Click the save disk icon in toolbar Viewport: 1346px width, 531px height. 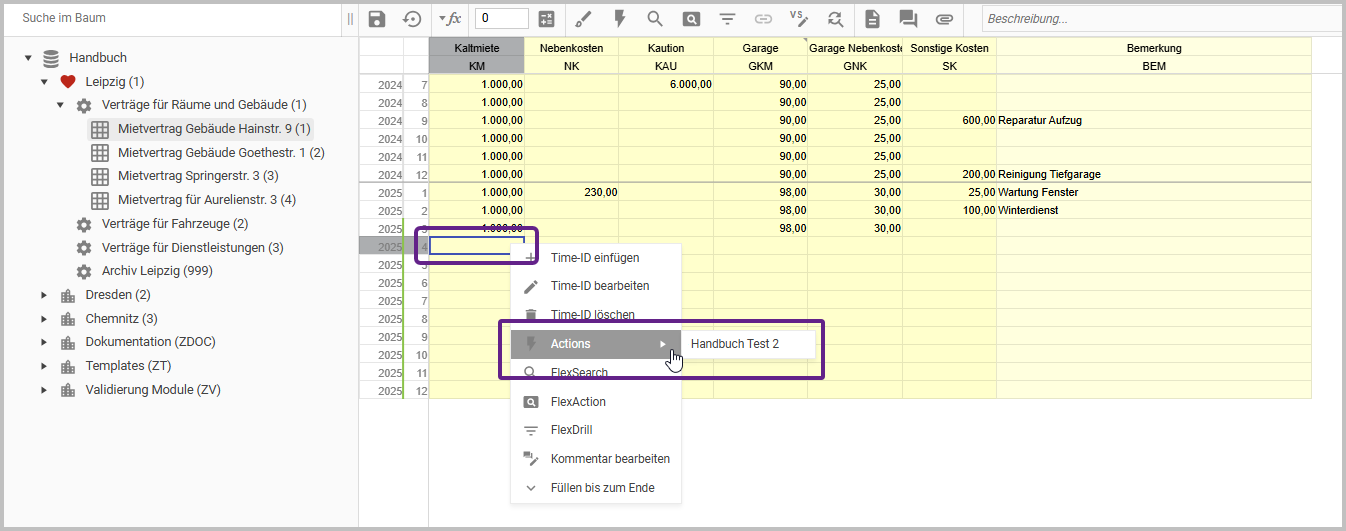(x=377, y=19)
